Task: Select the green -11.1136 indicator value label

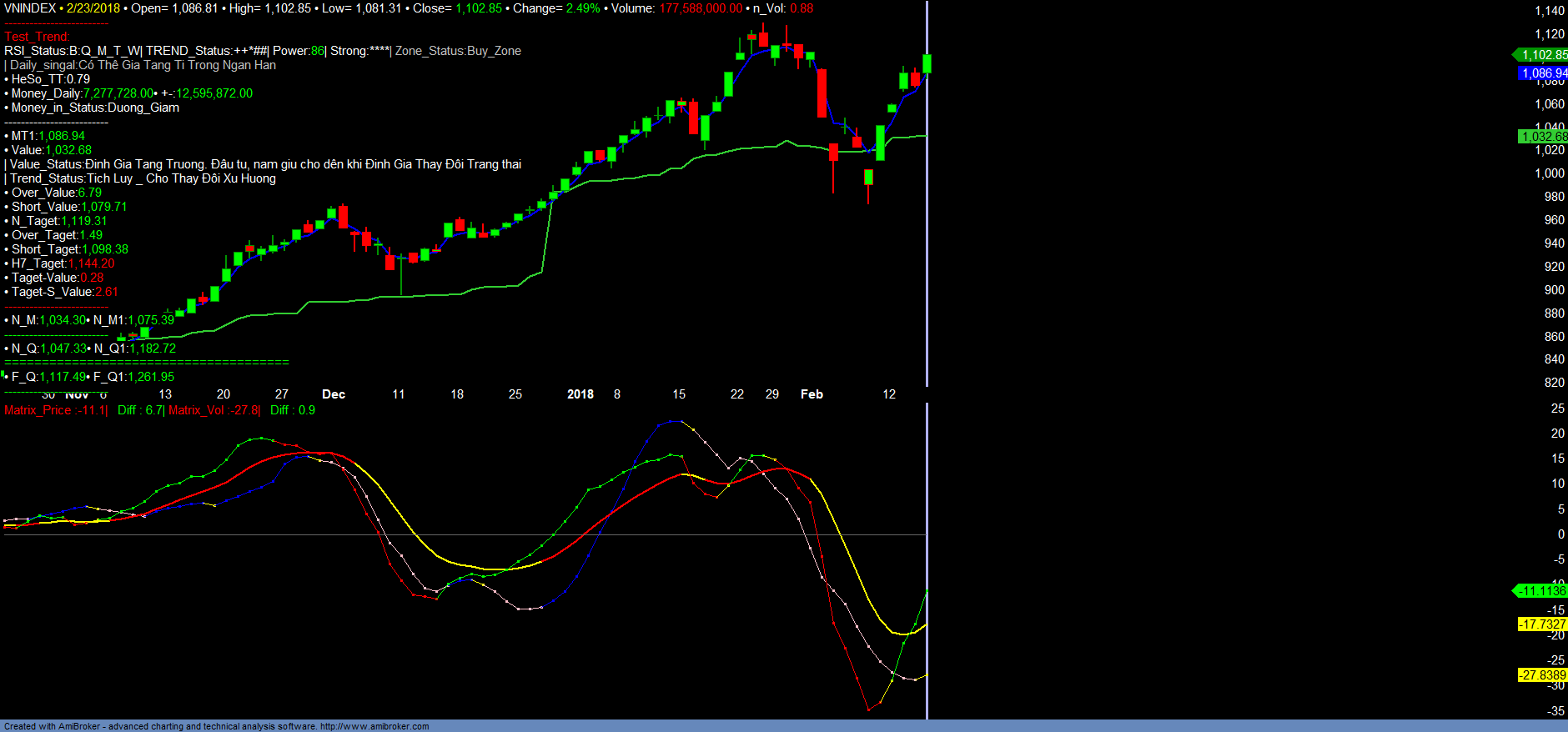Action: 1541,591
